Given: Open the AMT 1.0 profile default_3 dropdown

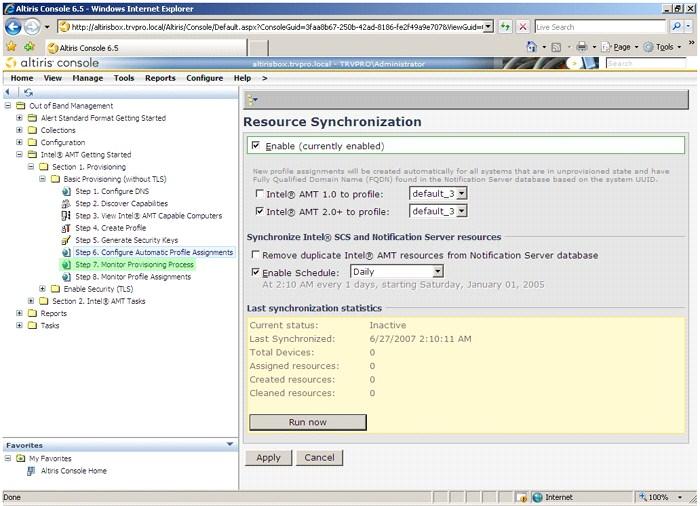Looking at the screenshot, I should pos(462,193).
